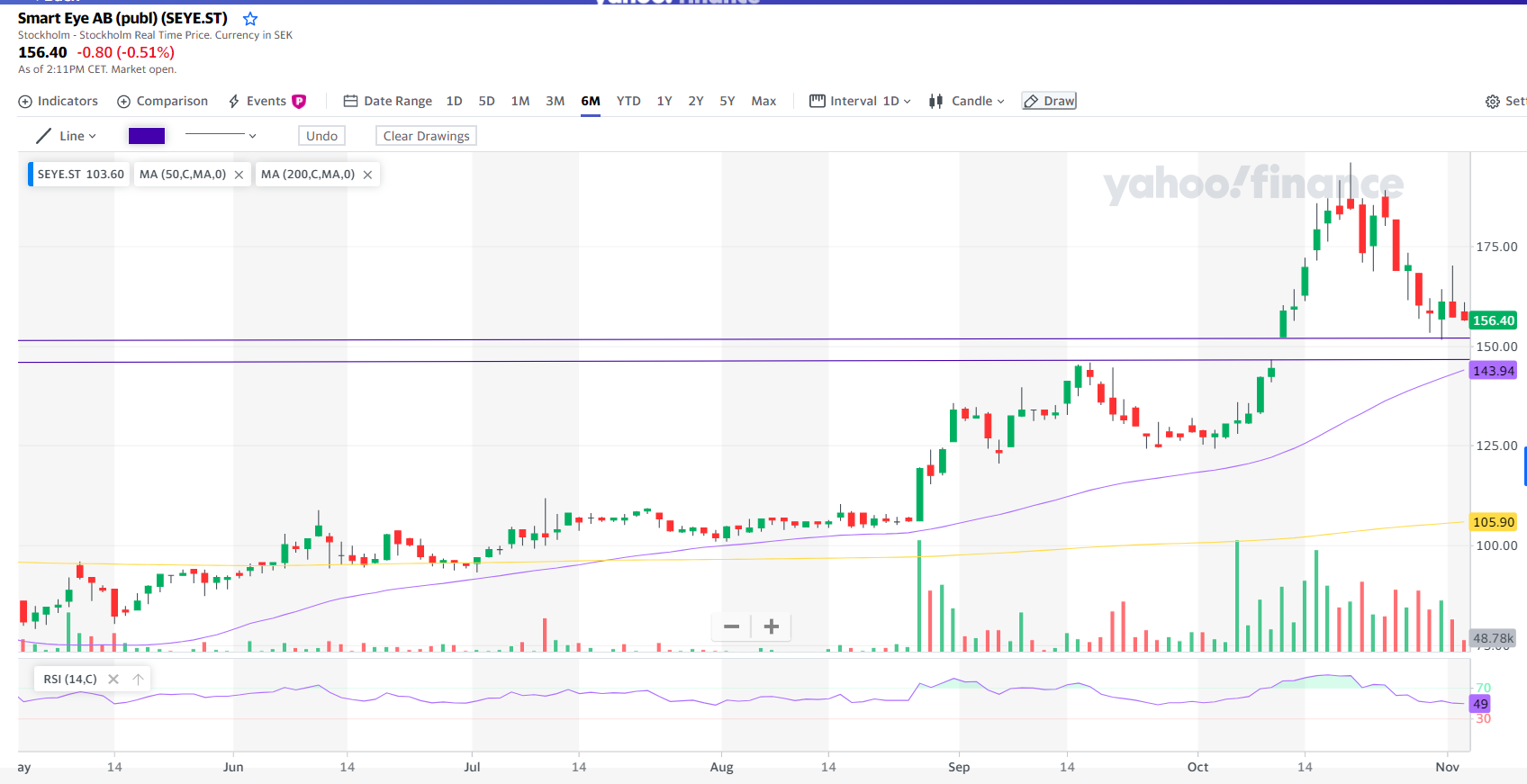Move RSI panel up with arrow
This screenshot has height=784, width=1527.
point(138,679)
